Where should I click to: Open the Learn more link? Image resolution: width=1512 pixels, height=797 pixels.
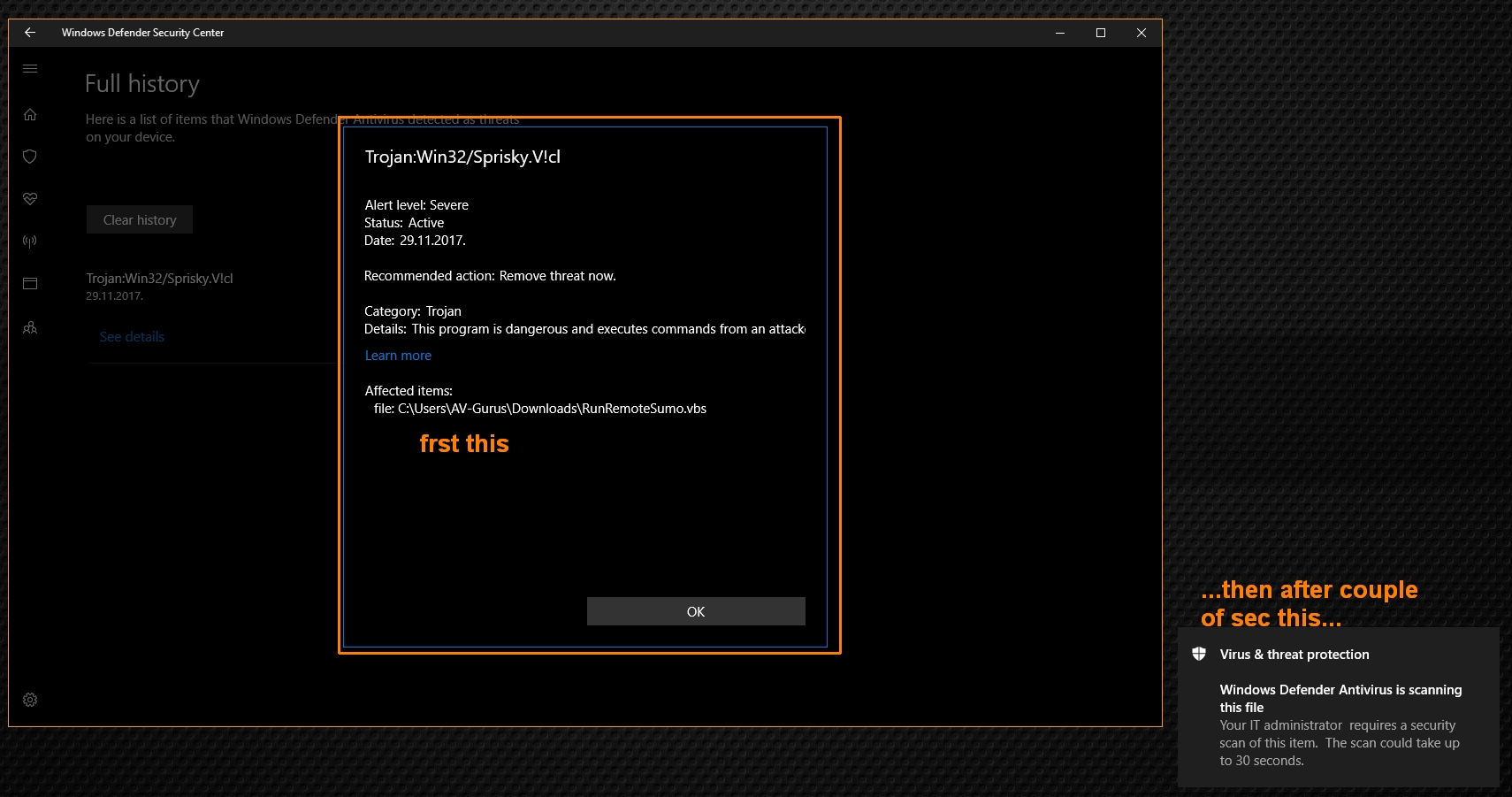tap(398, 356)
